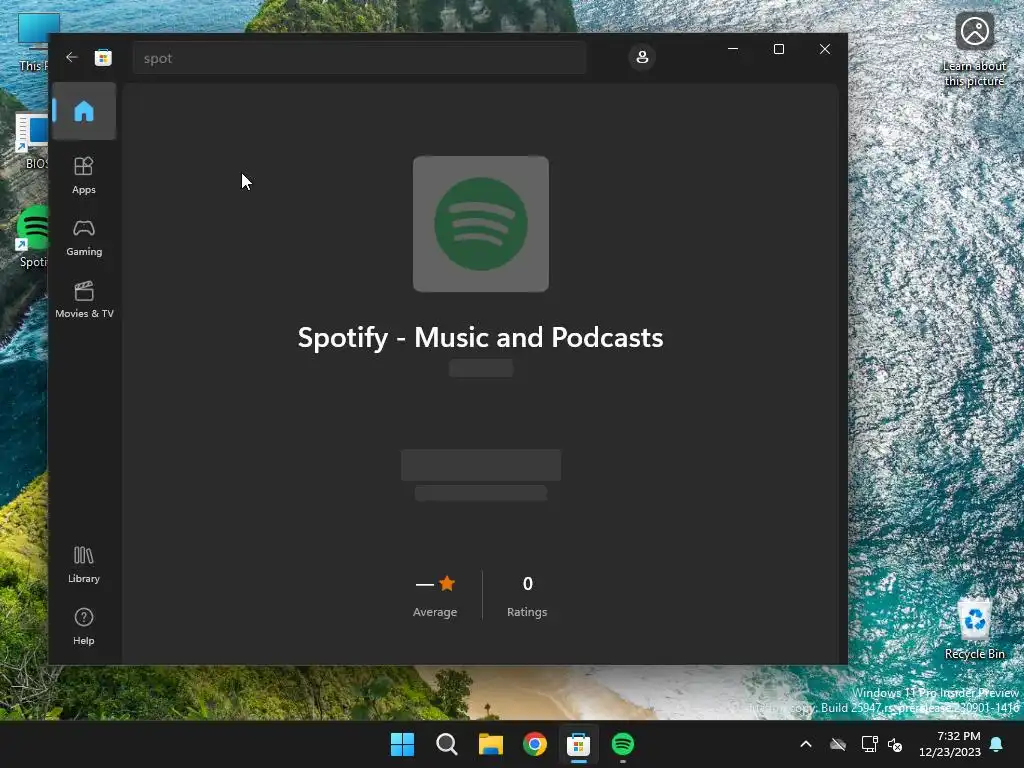Screen dimensions: 1024x768
Task: Select the BIOS desktop shortcut icon
Action: click(32, 142)
